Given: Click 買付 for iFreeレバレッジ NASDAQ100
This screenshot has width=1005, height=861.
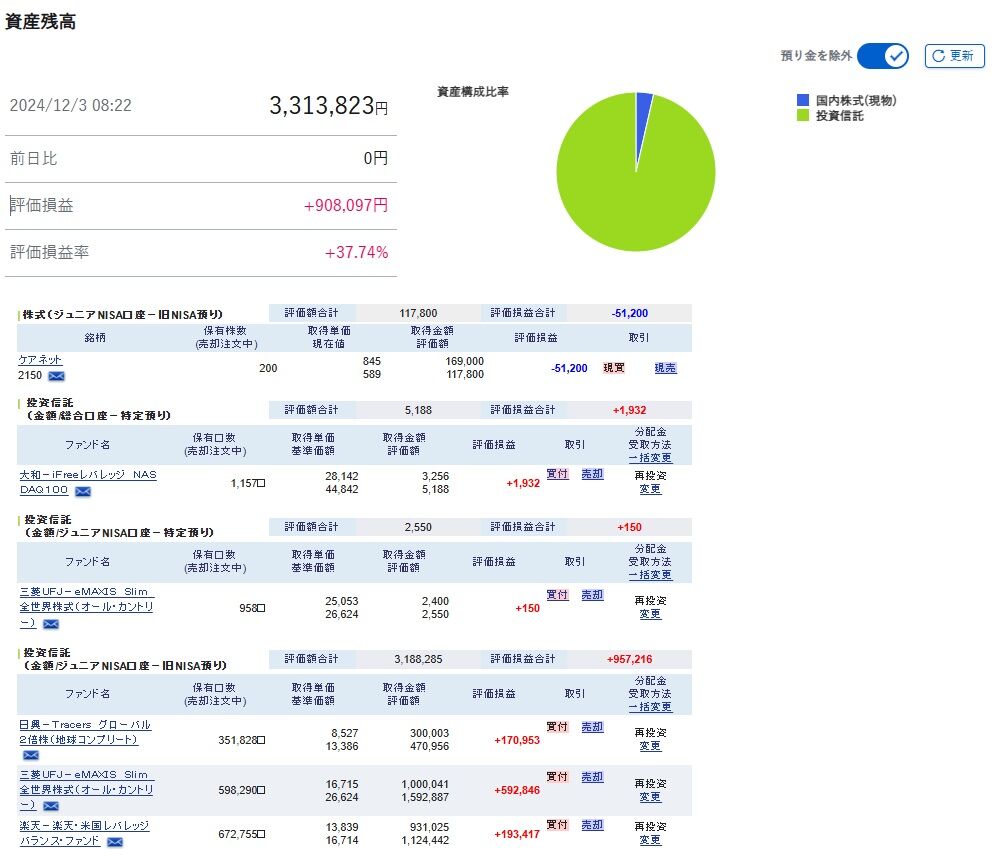Looking at the screenshot, I should pos(557,474).
